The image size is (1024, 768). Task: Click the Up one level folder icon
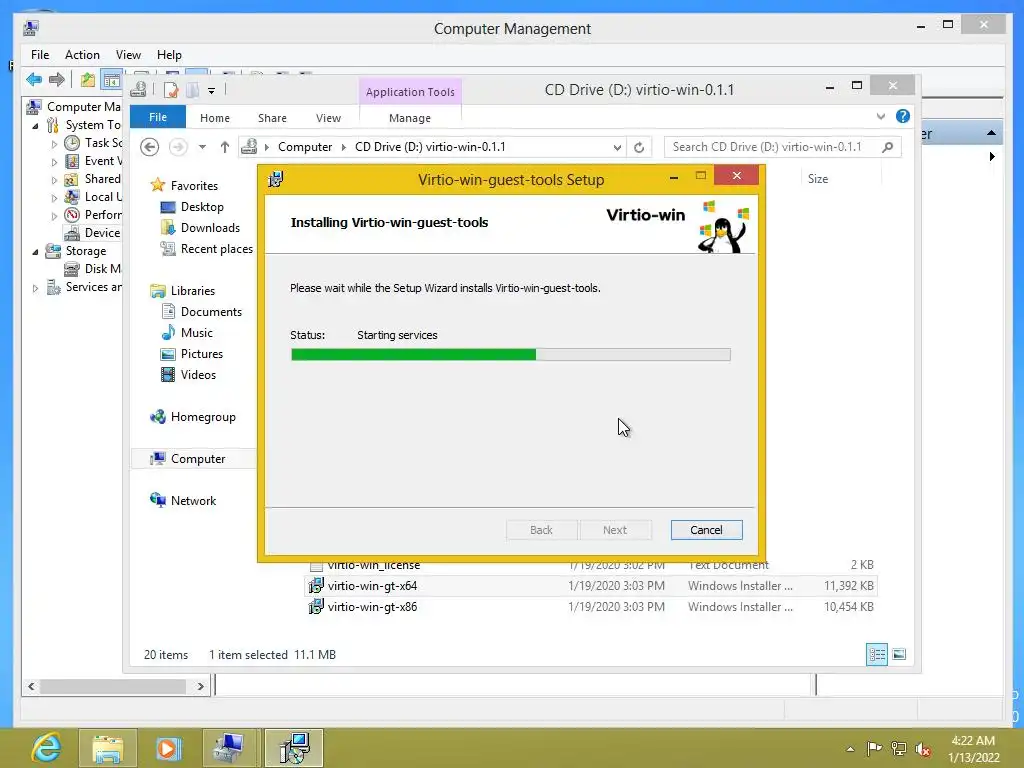(x=88, y=80)
